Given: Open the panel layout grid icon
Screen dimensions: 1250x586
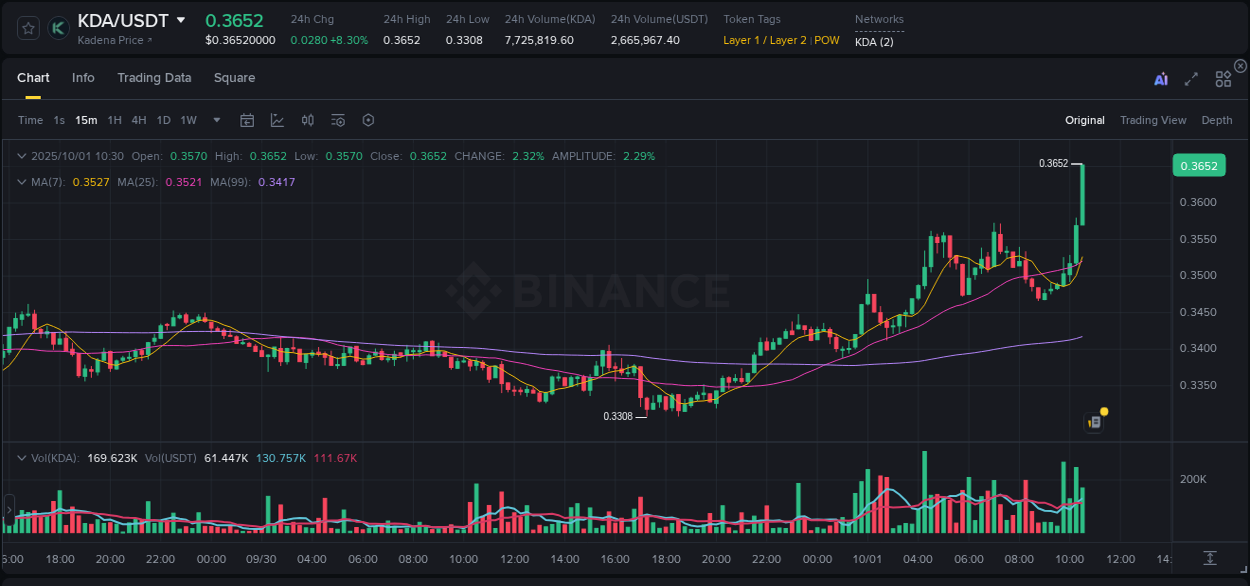Looking at the screenshot, I should [1223, 78].
